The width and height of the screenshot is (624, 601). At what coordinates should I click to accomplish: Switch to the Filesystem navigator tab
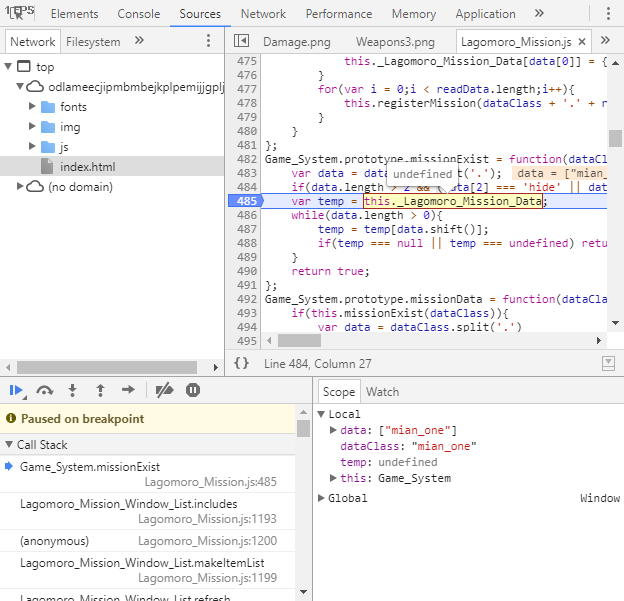click(x=93, y=41)
